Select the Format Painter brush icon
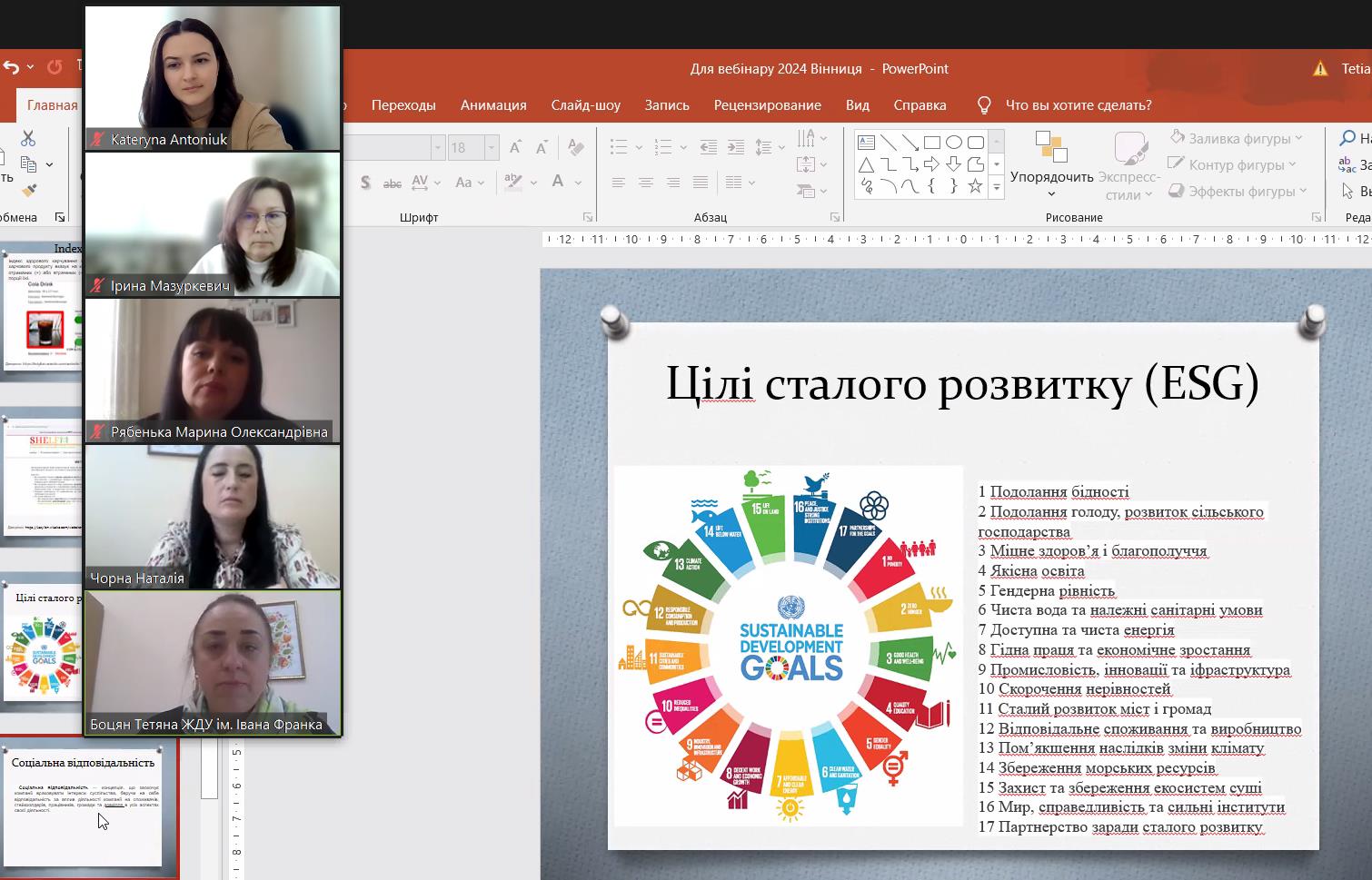The image size is (1372, 880). click(28, 191)
